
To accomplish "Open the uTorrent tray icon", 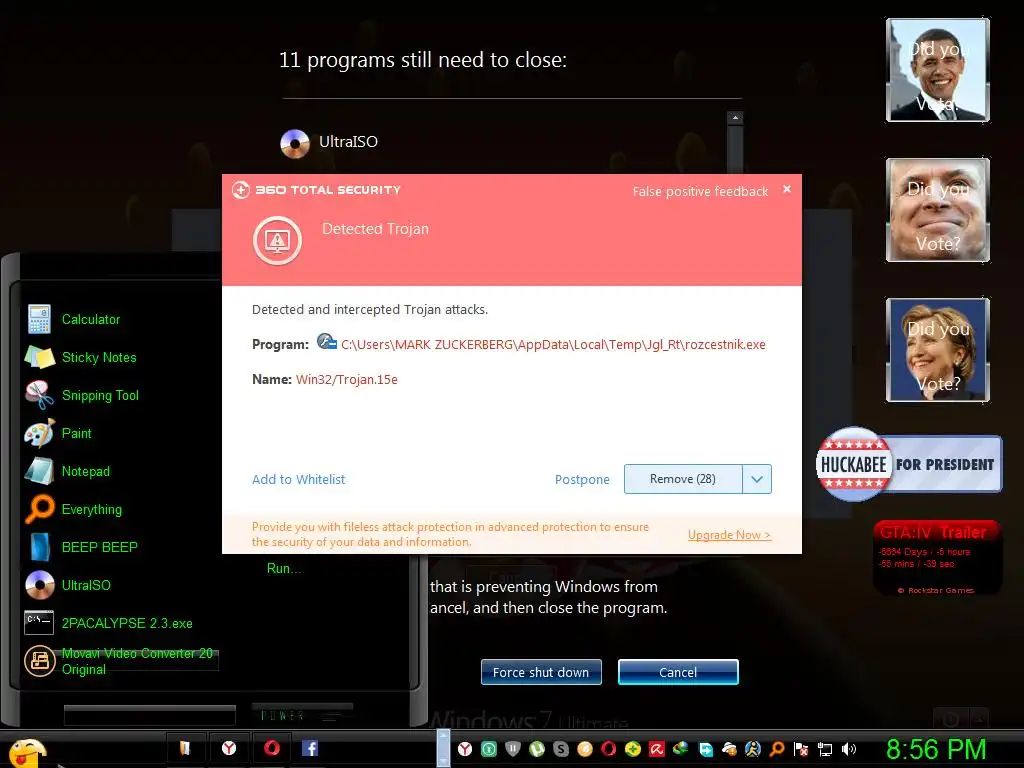I will click(x=537, y=749).
